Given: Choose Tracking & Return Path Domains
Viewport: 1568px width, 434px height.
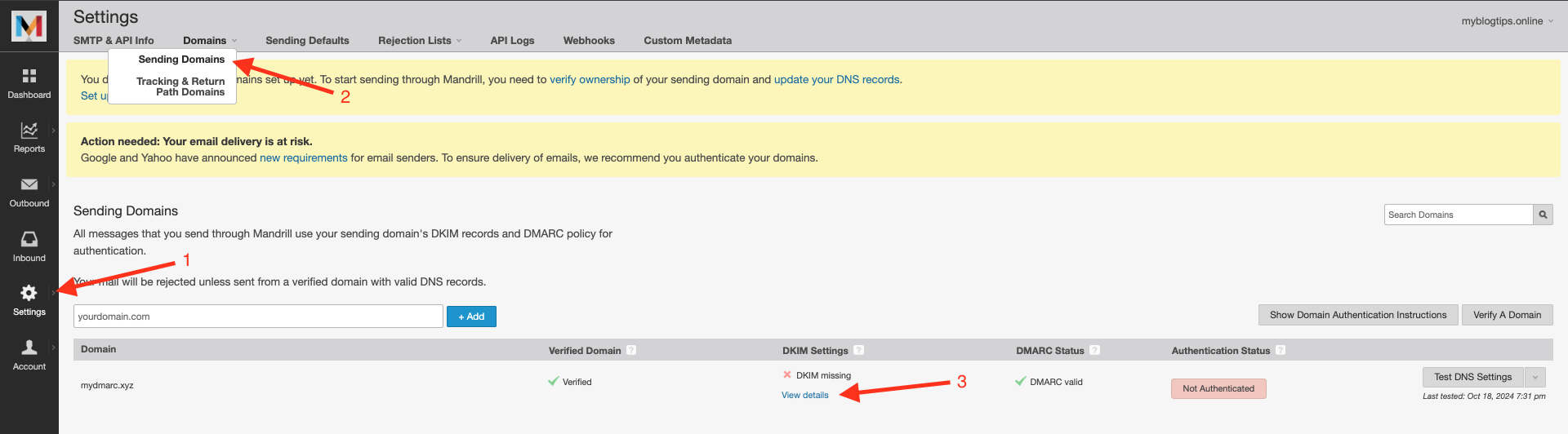Looking at the screenshot, I should pyautogui.click(x=180, y=86).
